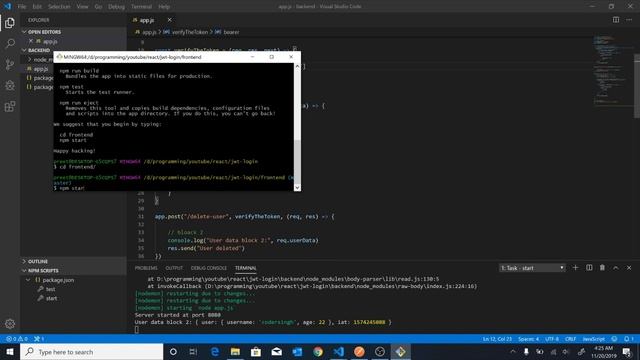Viewport: 640px width, 360px height.
Task: Open notifications bell in status bar
Action: tap(628, 339)
